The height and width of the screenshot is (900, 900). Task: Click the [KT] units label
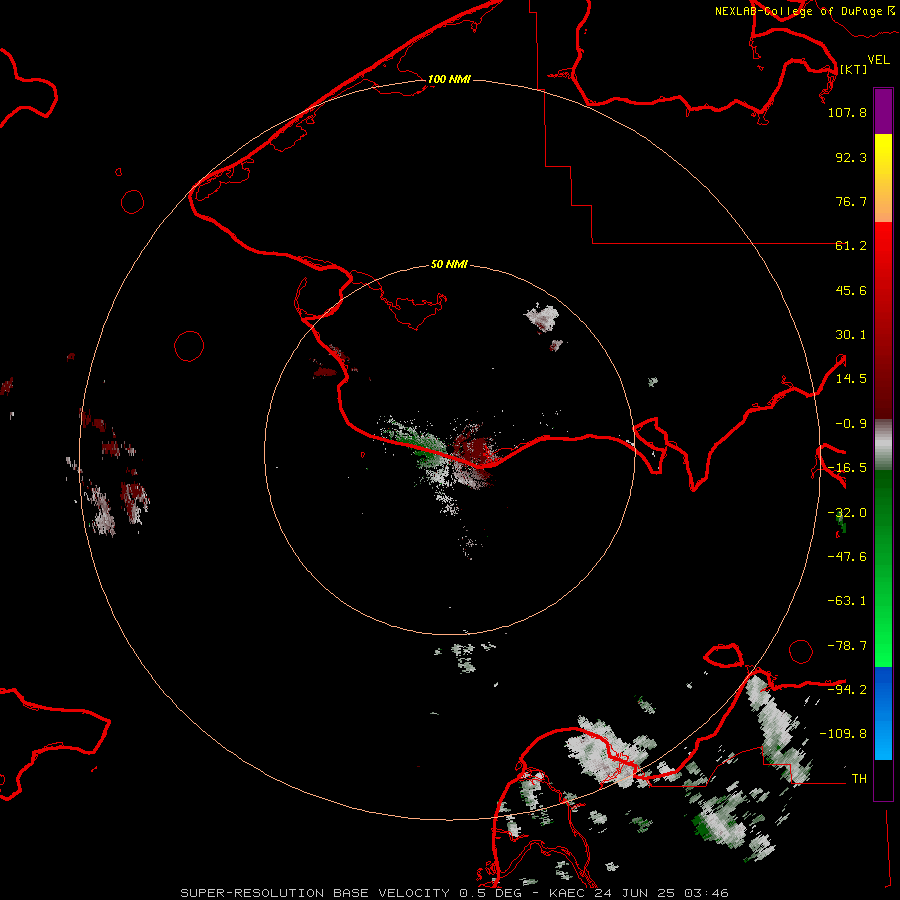pos(854,69)
